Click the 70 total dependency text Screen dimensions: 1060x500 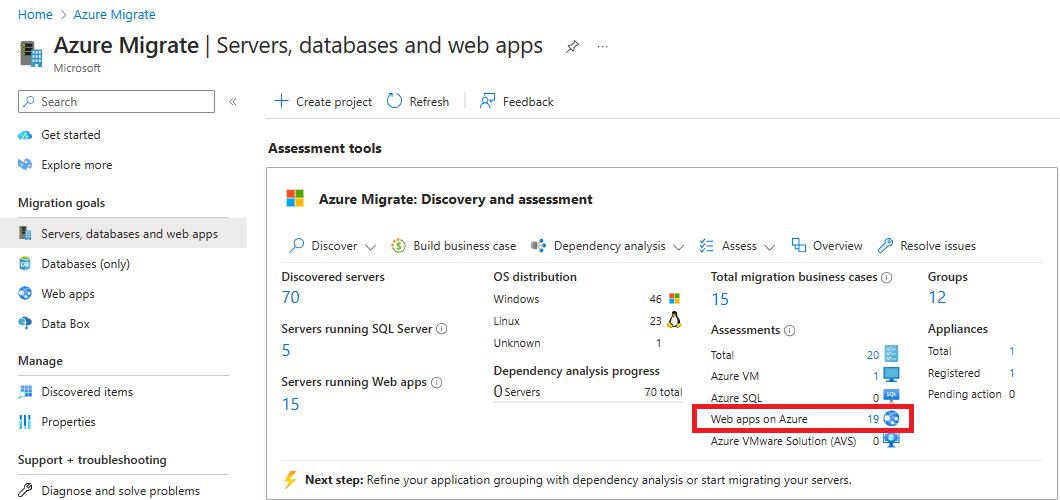663,392
